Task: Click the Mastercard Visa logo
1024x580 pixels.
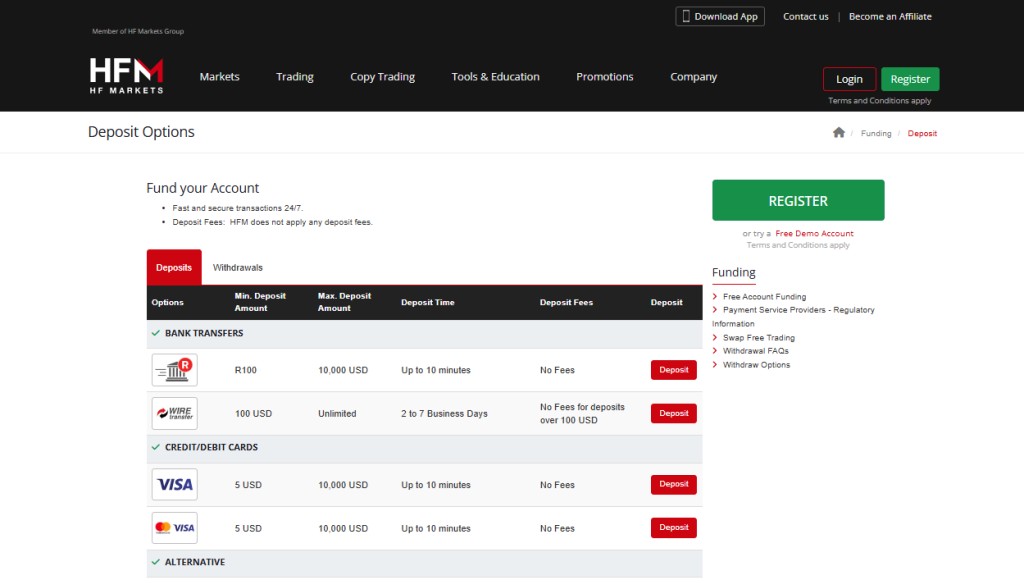Action: coord(174,528)
